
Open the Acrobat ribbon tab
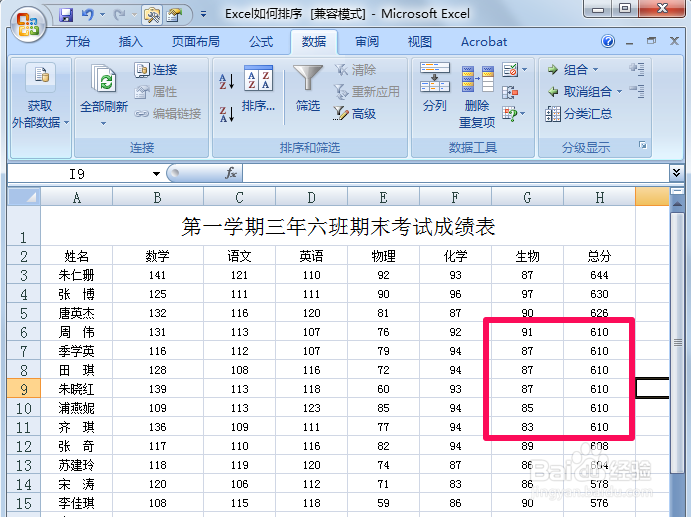(484, 42)
